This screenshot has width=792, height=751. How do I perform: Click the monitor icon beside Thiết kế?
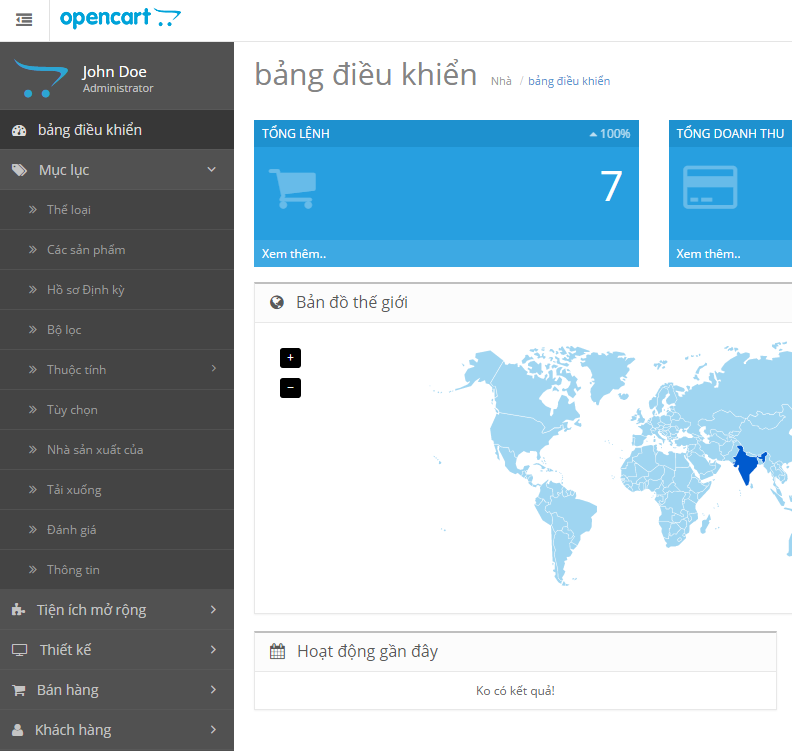[x=19, y=650]
